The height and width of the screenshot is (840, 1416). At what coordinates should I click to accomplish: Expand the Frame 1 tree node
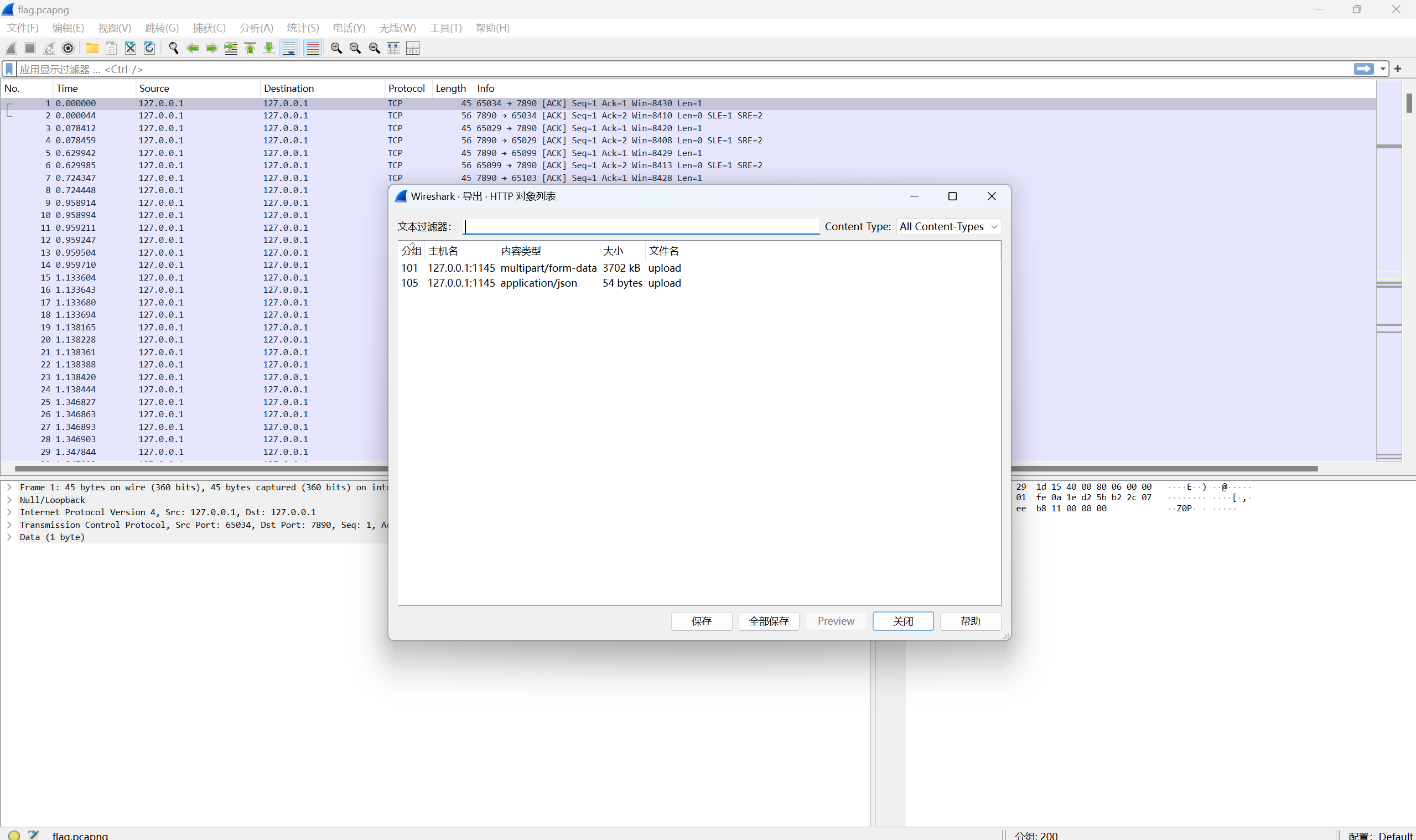tap(9, 487)
